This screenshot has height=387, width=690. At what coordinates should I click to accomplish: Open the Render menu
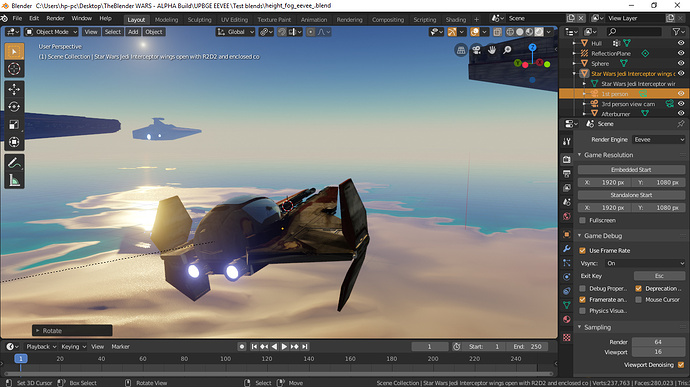pyautogui.click(x=55, y=18)
